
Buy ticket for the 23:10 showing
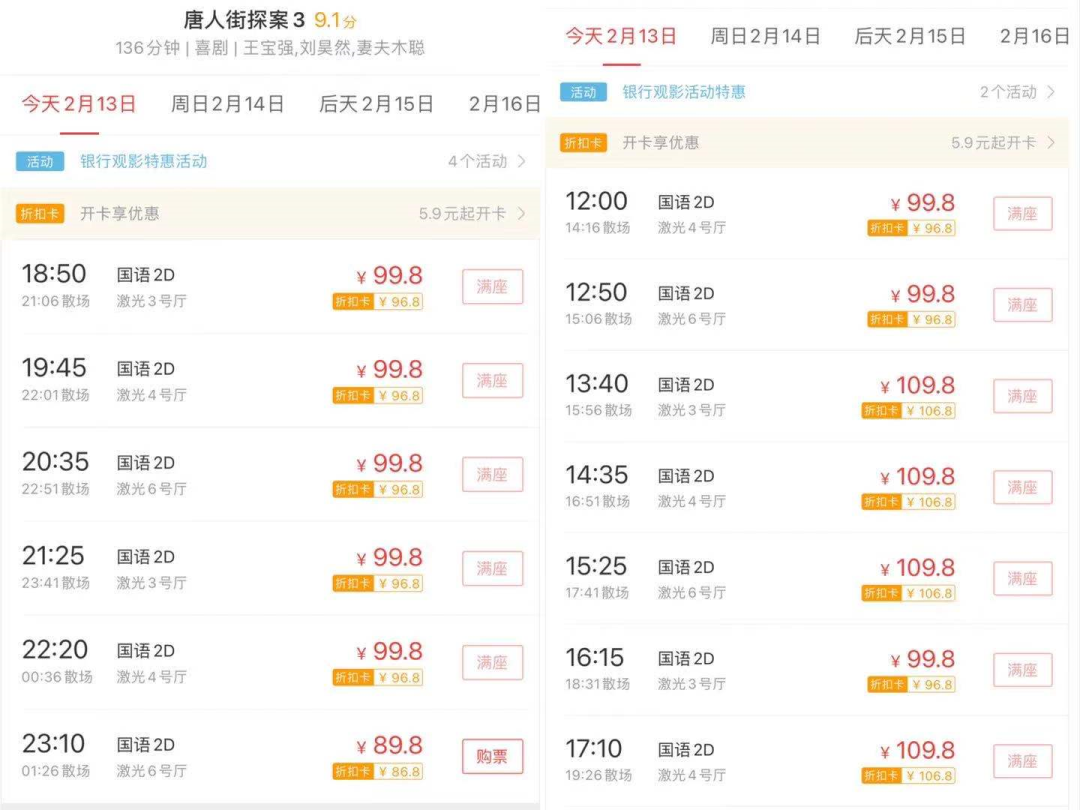click(x=492, y=757)
